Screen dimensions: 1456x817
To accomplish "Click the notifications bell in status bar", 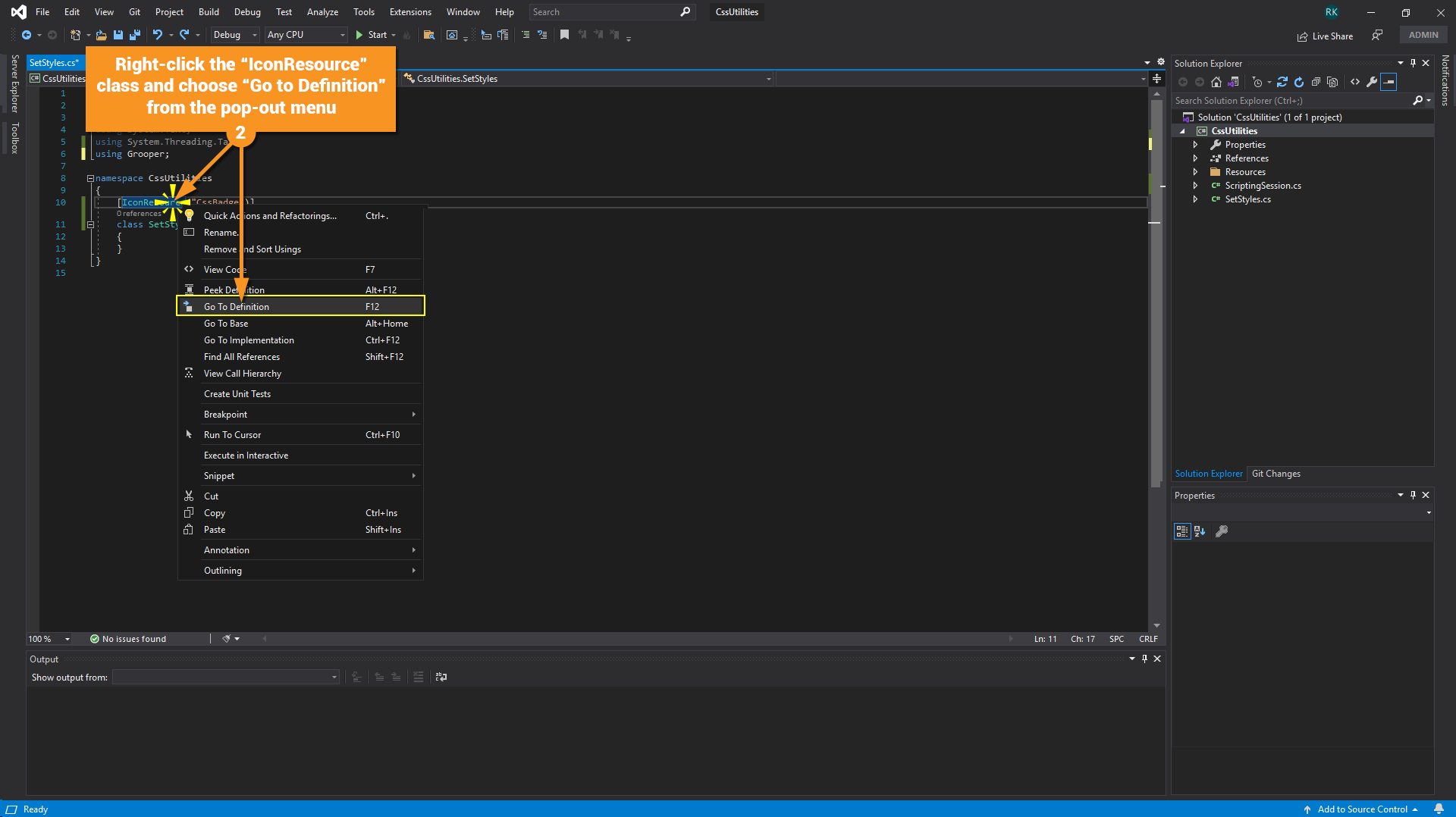I will (x=1439, y=809).
